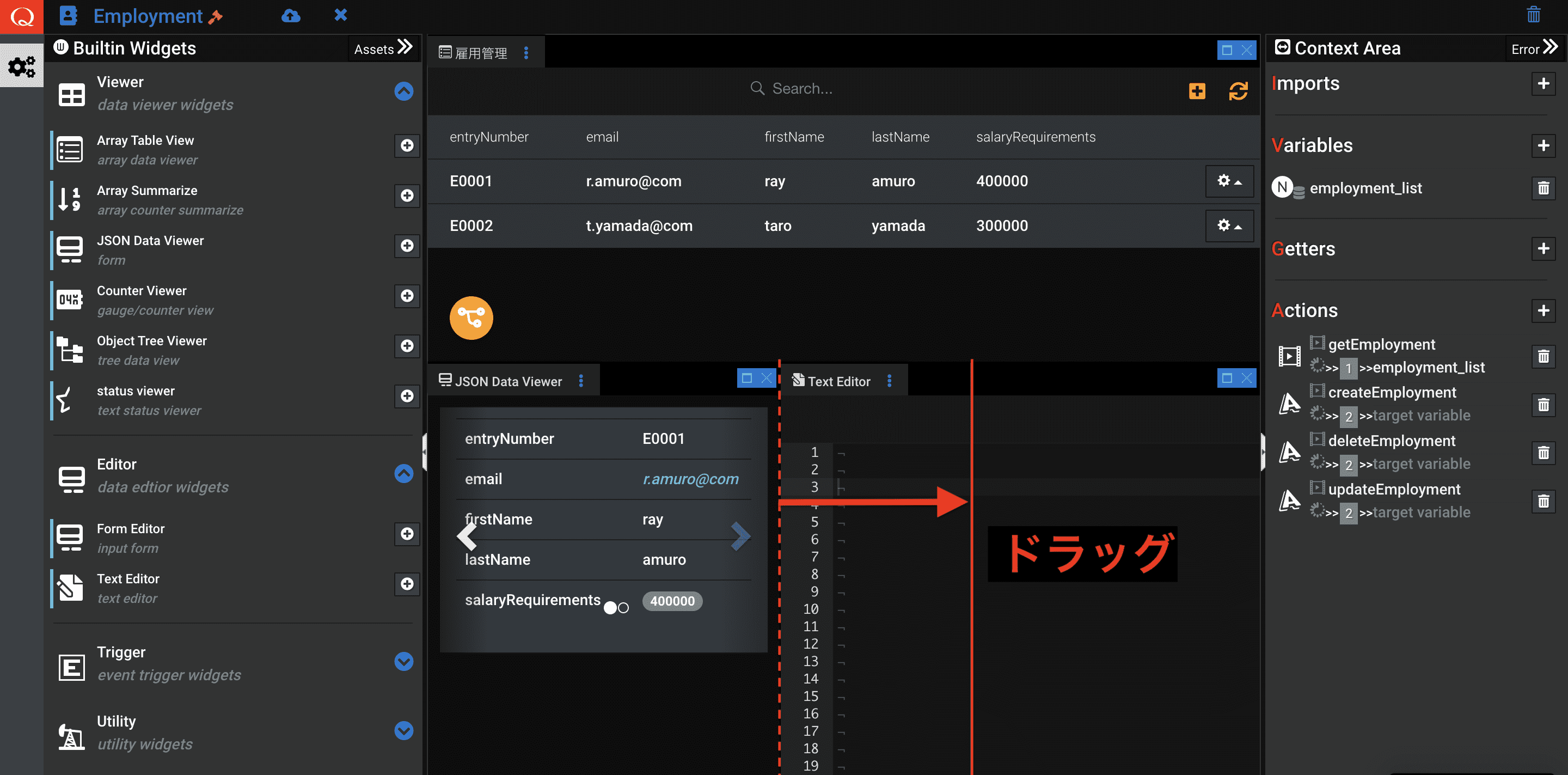
Task: Click left white chevron in JSON Data Viewer
Action: click(467, 536)
